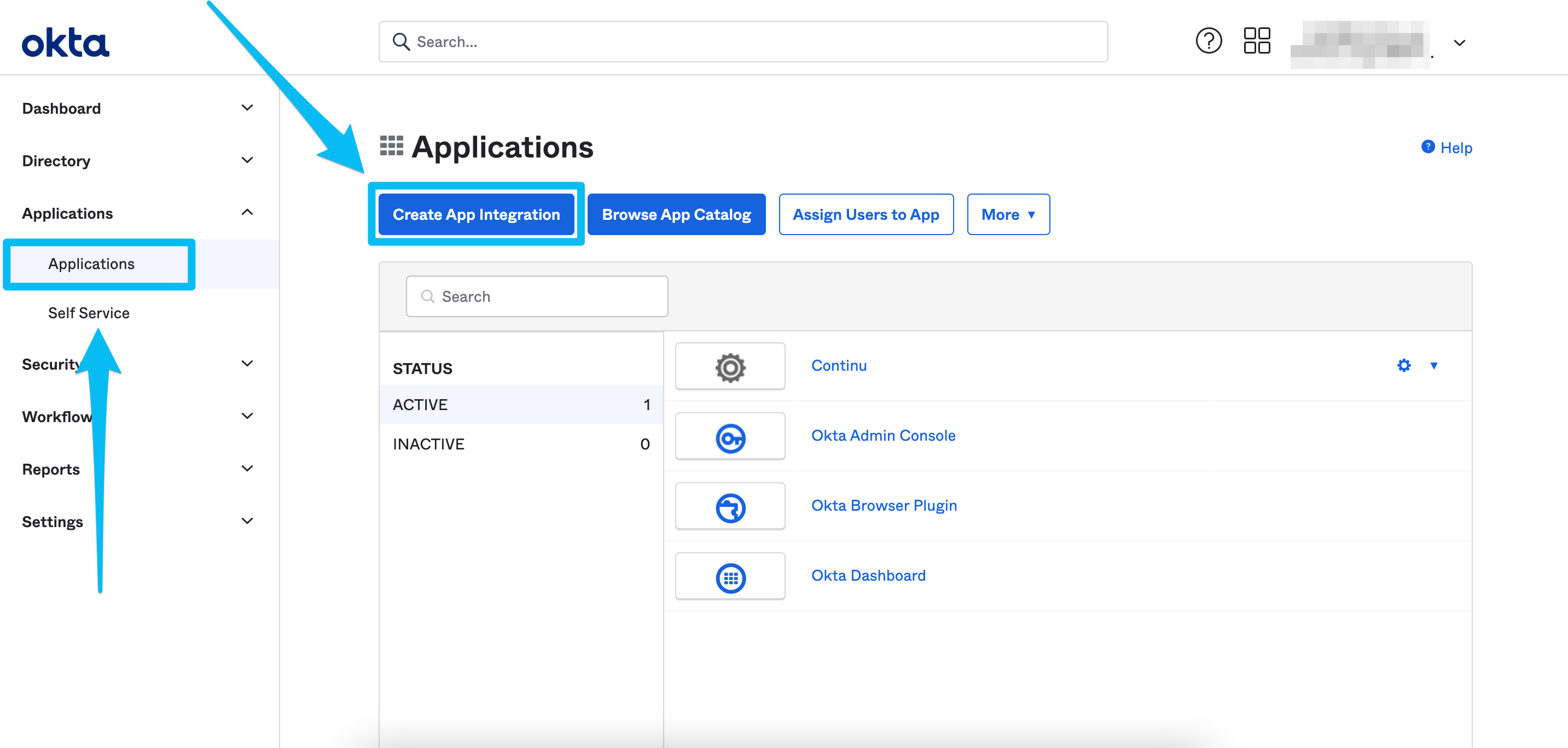Open the More dropdown button
Viewport: 1568px width, 748px height.
pos(1008,215)
